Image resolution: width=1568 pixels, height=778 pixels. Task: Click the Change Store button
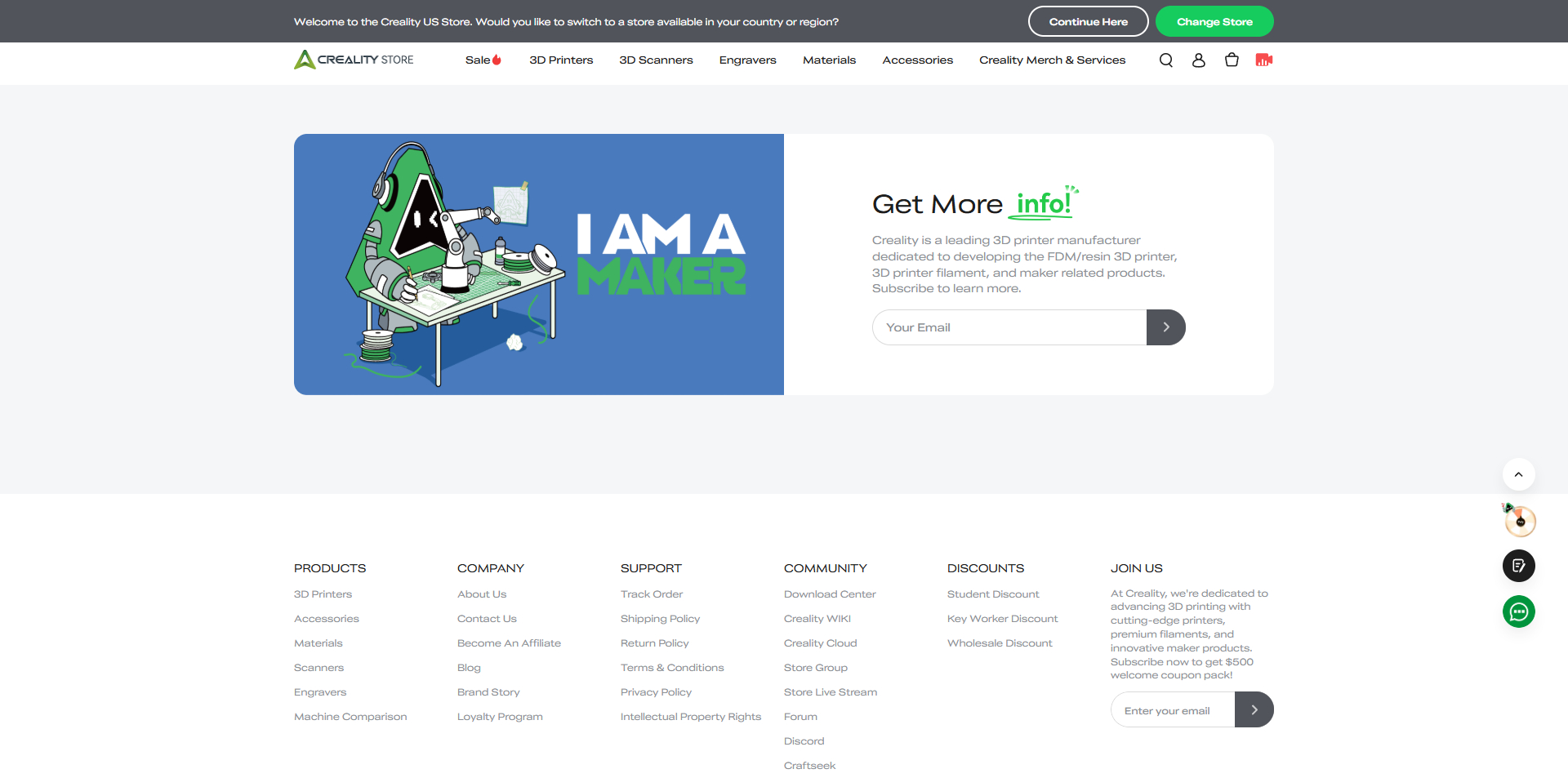click(1214, 21)
